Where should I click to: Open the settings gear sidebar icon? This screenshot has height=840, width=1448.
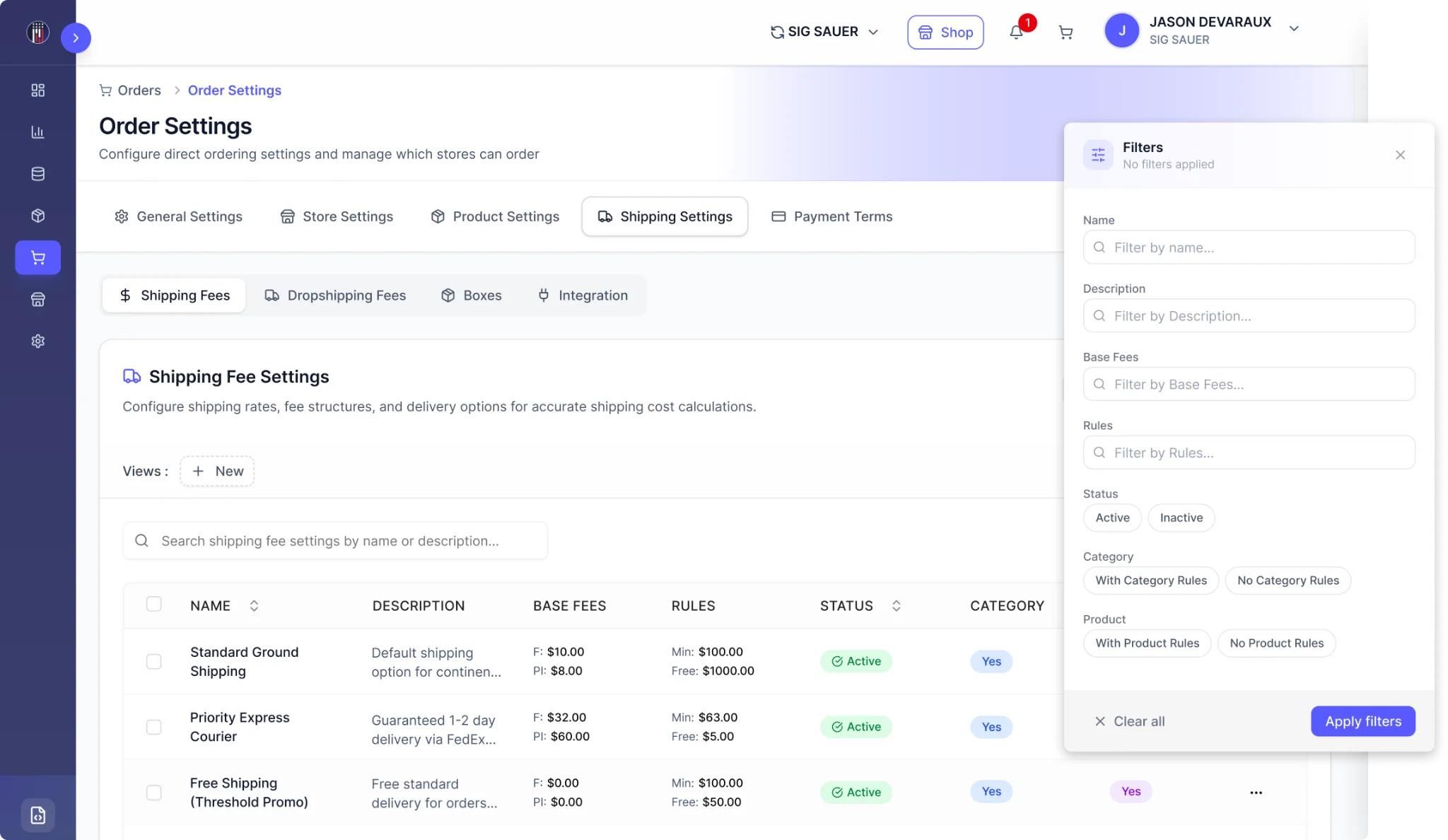[38, 342]
